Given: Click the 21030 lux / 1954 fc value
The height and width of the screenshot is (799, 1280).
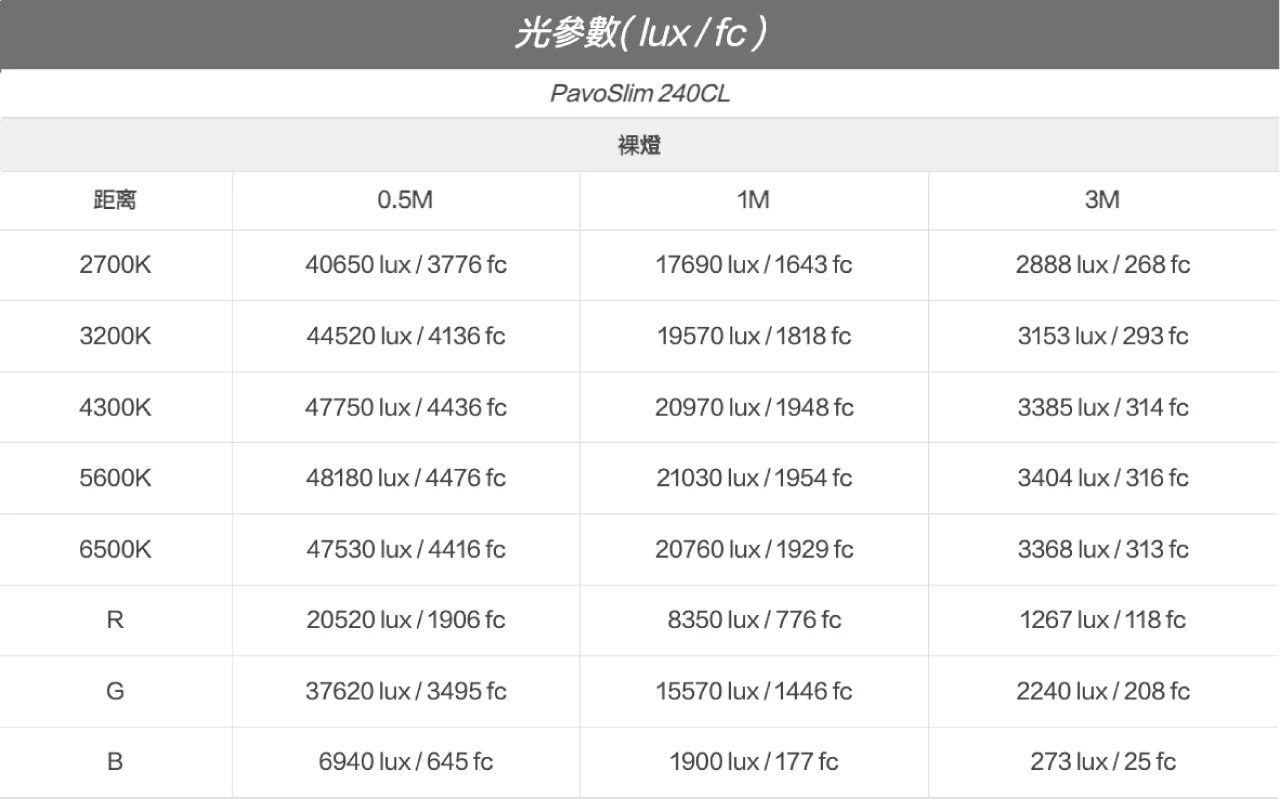Looking at the screenshot, I should (754, 478).
